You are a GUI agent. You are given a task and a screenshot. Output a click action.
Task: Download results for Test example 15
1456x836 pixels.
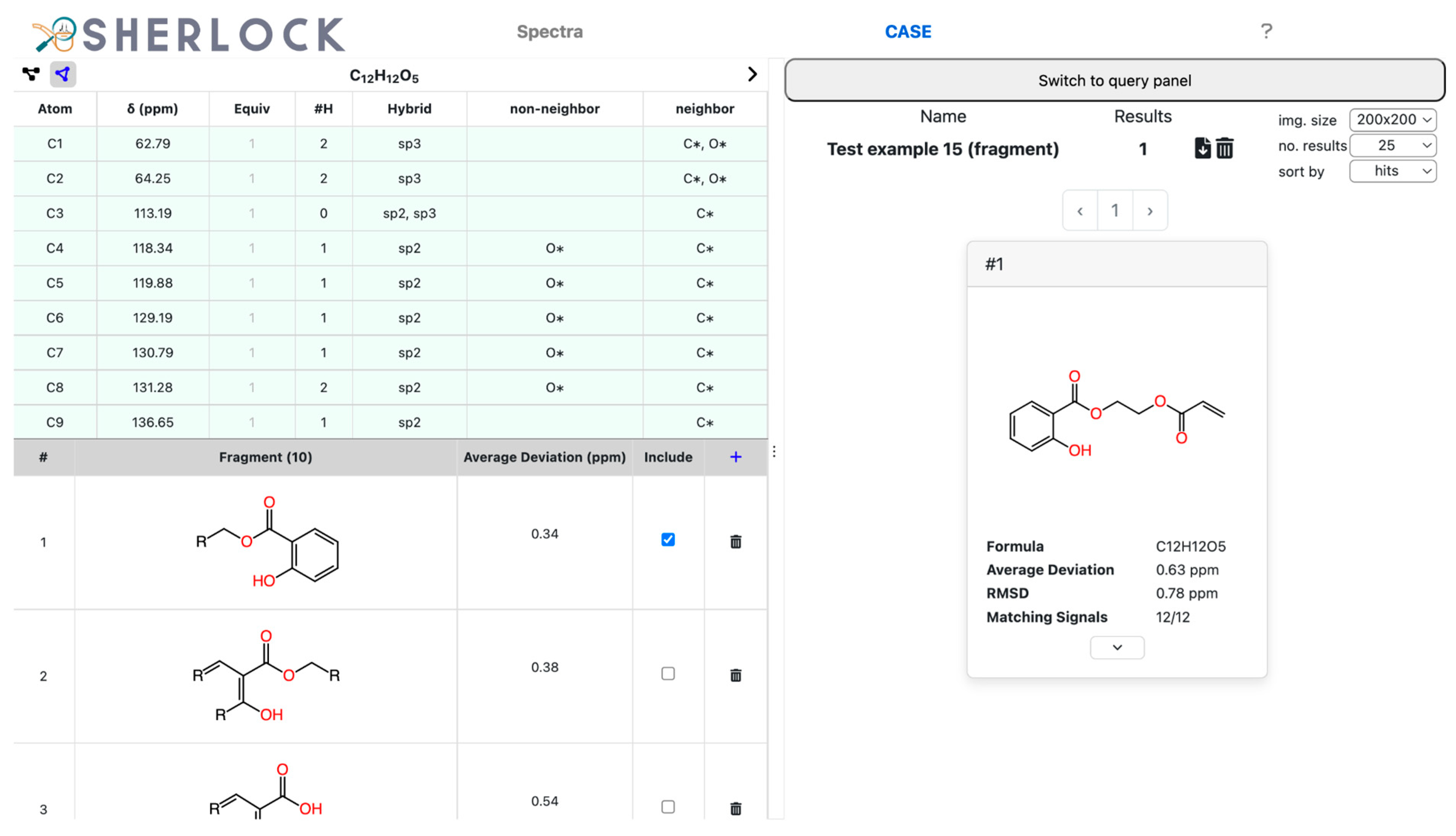click(1203, 148)
